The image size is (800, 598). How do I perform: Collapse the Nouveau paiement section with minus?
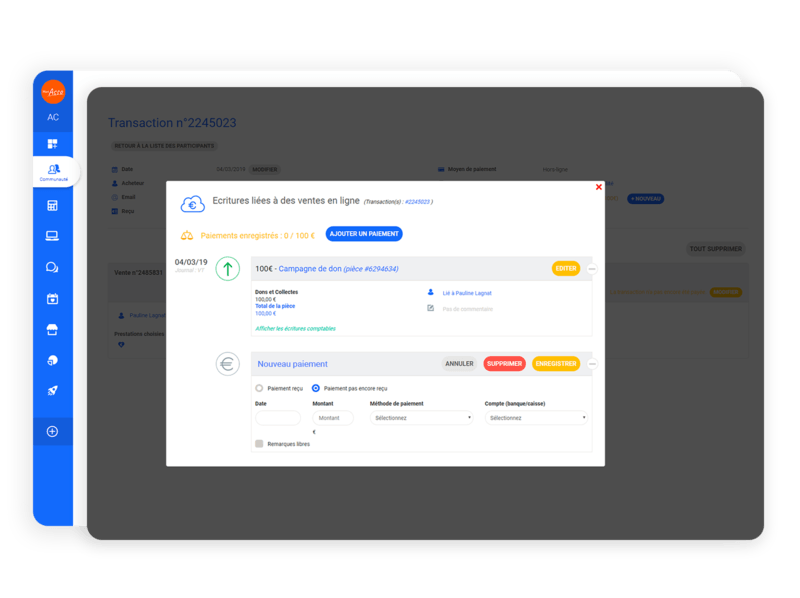coord(592,364)
